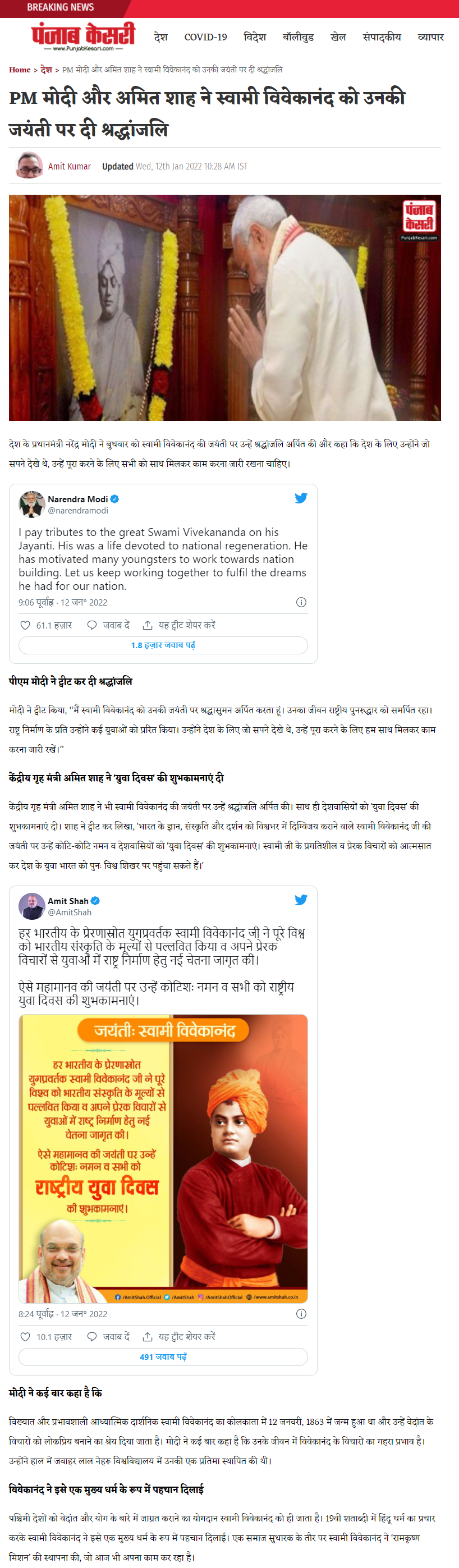
Task: Open the व्यापार navigation item
Action: pos(431,37)
